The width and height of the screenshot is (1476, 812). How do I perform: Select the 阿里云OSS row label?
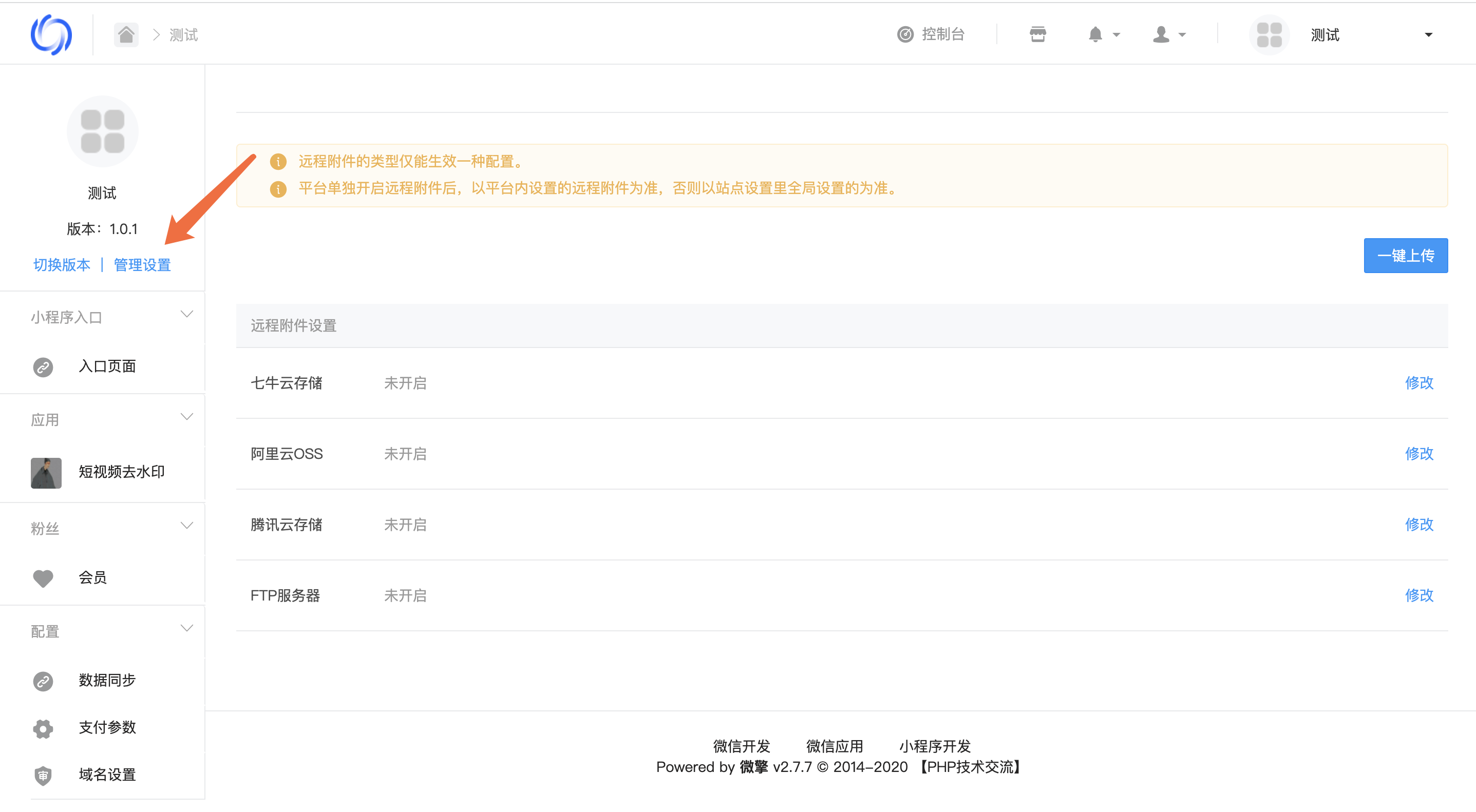pyautogui.click(x=287, y=454)
